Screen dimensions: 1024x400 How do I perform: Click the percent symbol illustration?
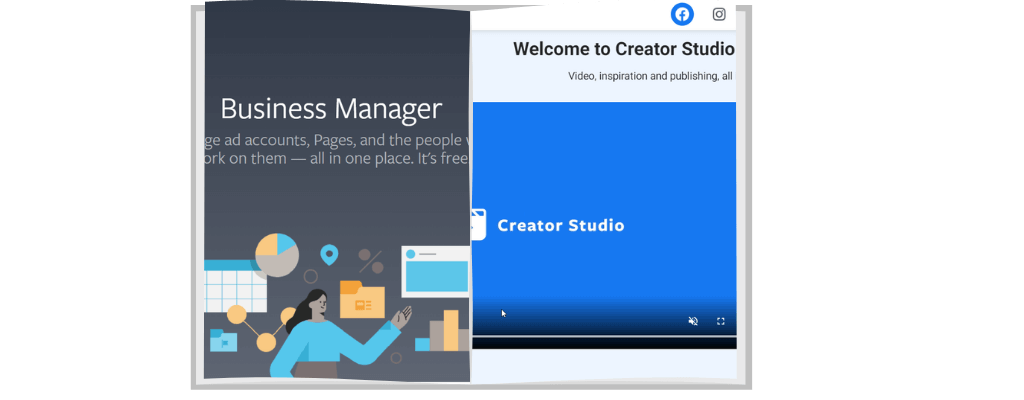point(371,261)
